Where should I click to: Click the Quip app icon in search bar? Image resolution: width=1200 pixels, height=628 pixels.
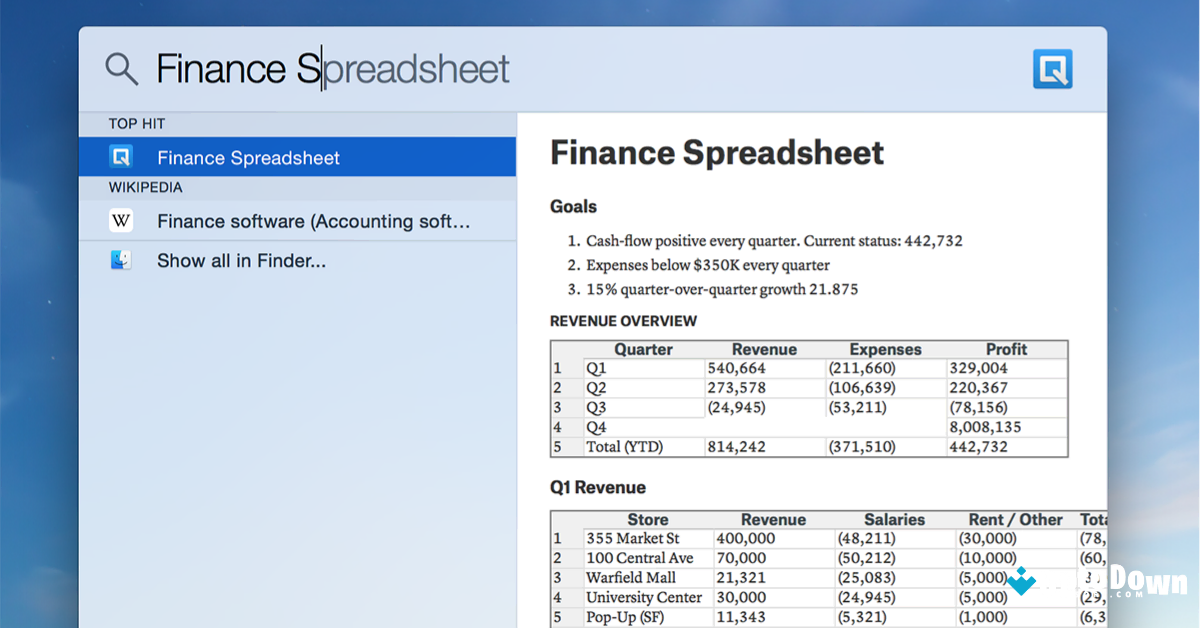(1052, 69)
